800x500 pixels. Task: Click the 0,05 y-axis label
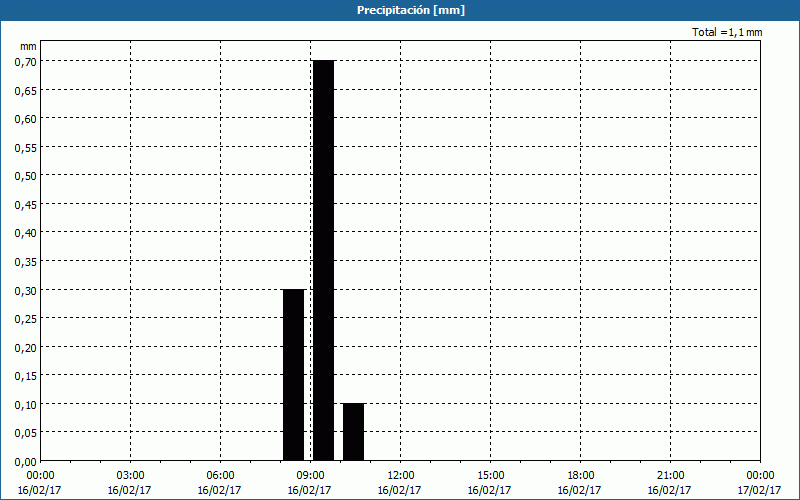(26, 433)
